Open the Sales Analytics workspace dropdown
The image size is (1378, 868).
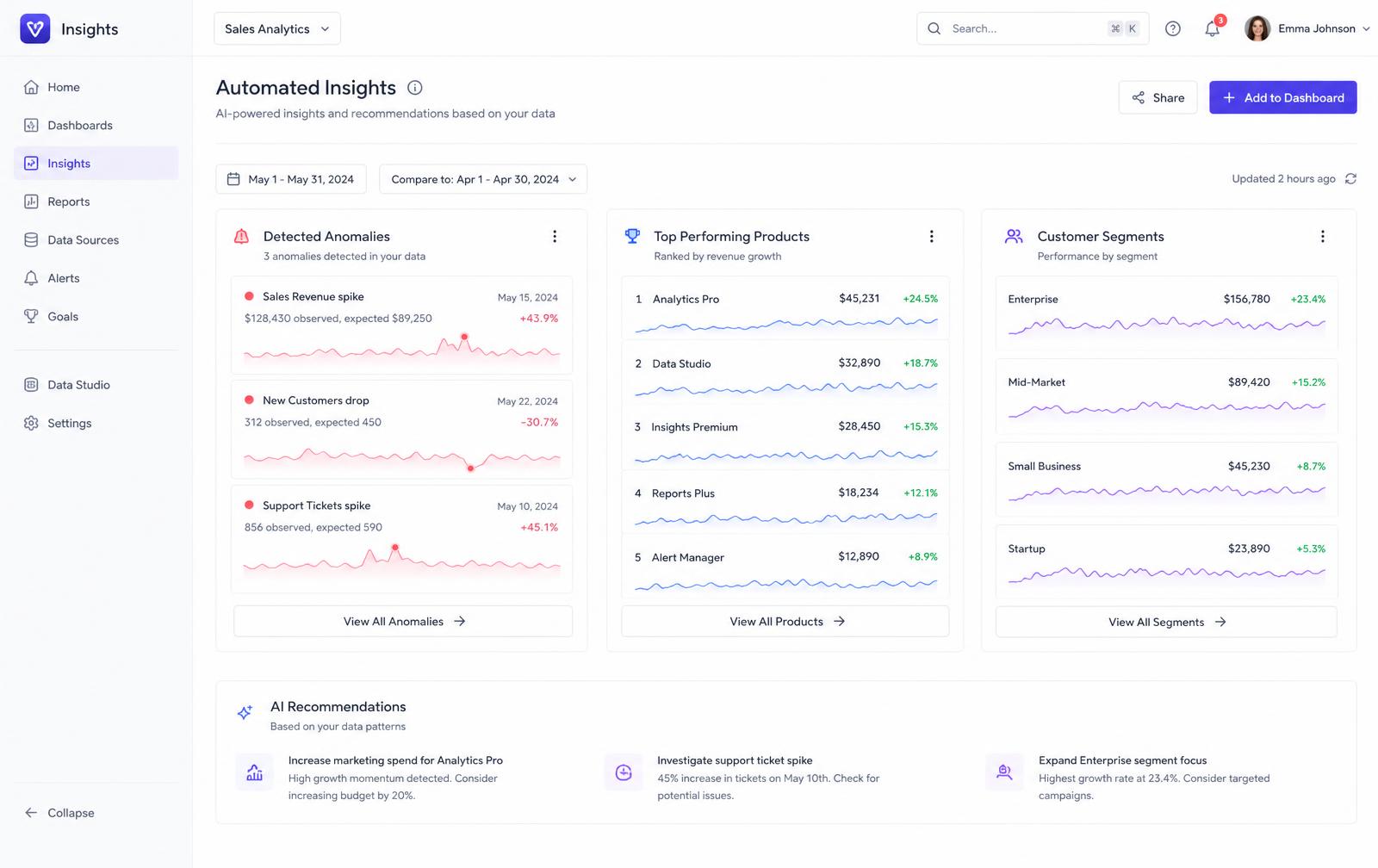click(x=277, y=28)
